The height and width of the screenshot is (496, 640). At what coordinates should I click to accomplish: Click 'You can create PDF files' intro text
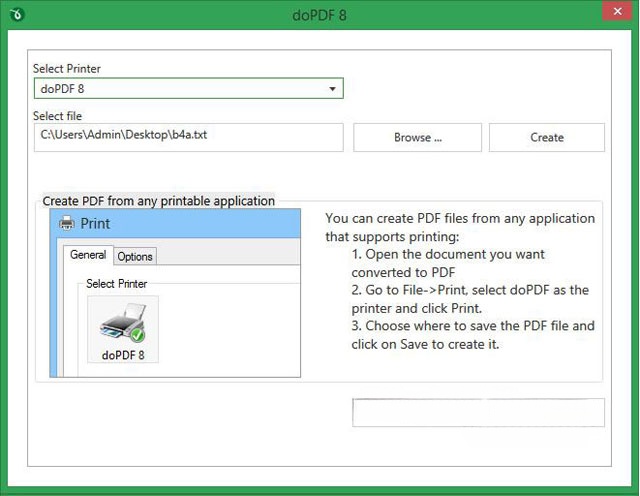(x=460, y=218)
